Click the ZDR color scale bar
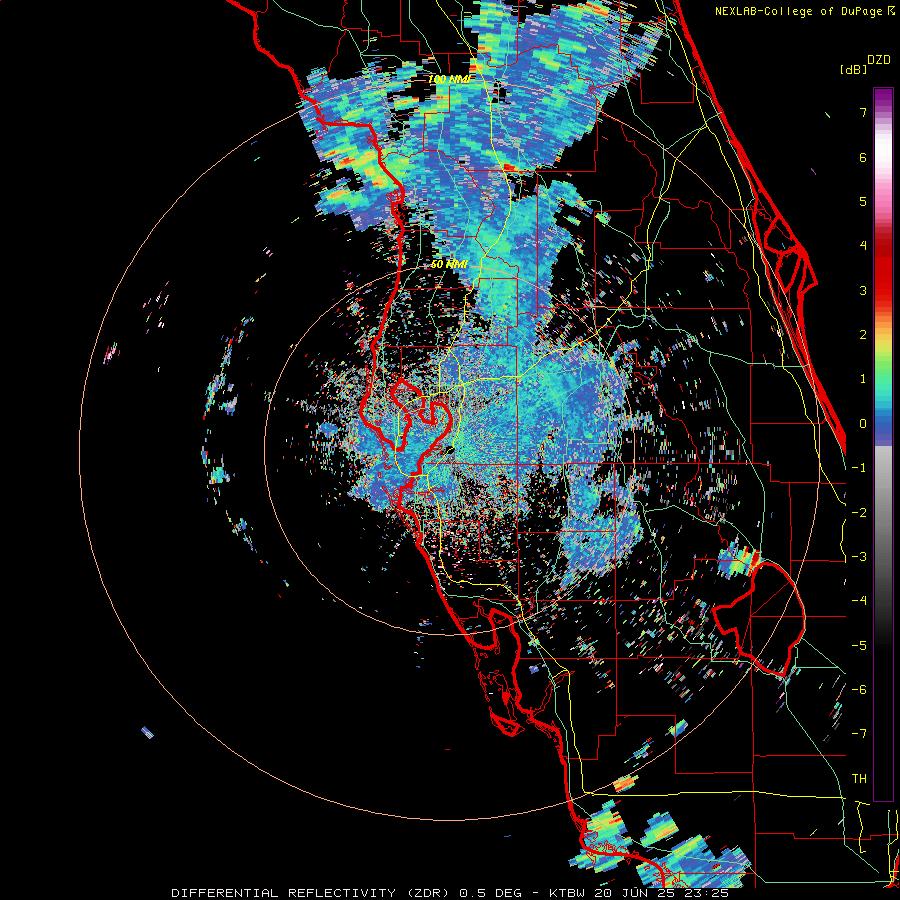The image size is (900, 900). click(x=883, y=444)
